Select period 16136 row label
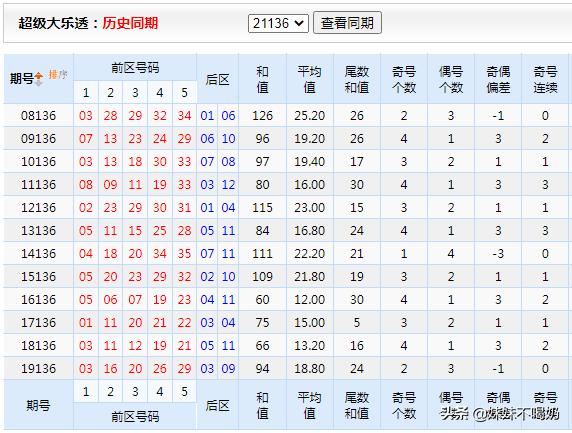The image size is (572, 433). pyautogui.click(x=38, y=299)
